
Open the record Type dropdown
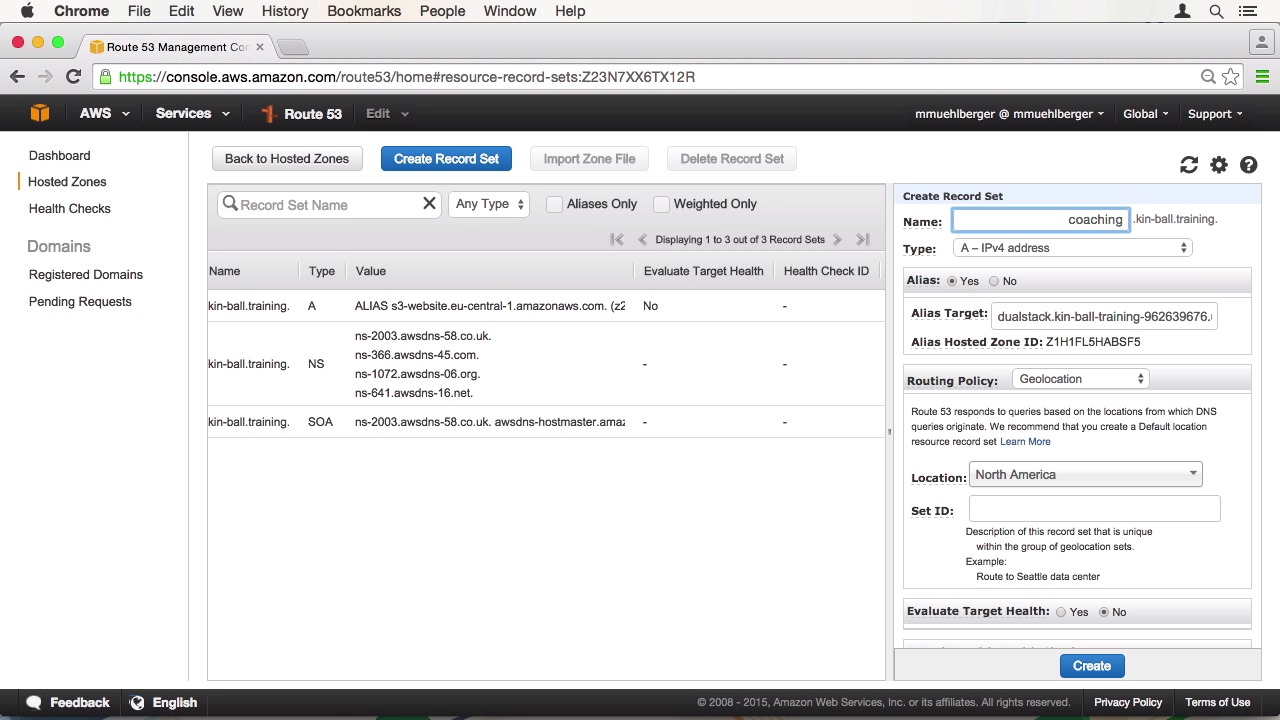(x=1072, y=248)
